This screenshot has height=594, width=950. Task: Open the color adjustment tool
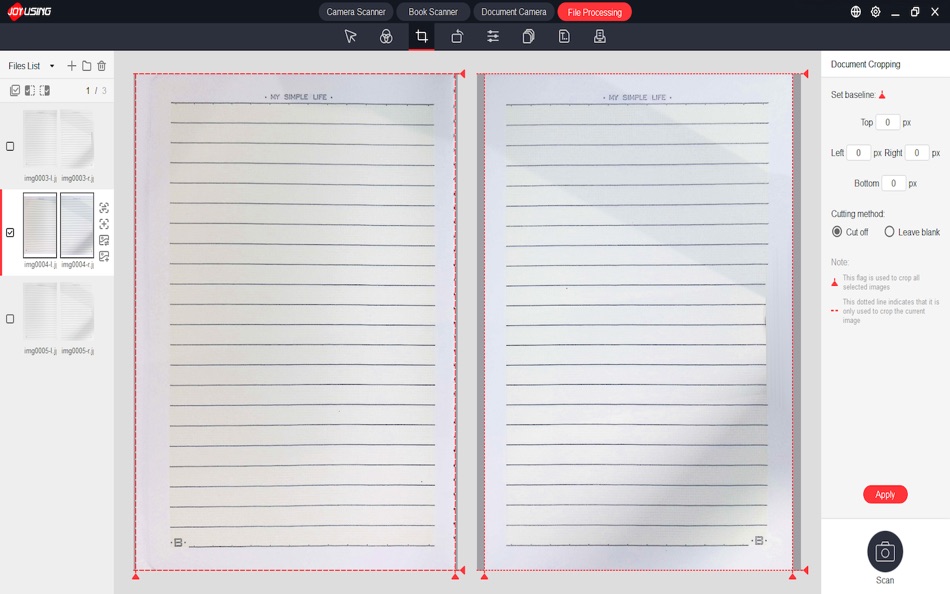click(x=385, y=36)
